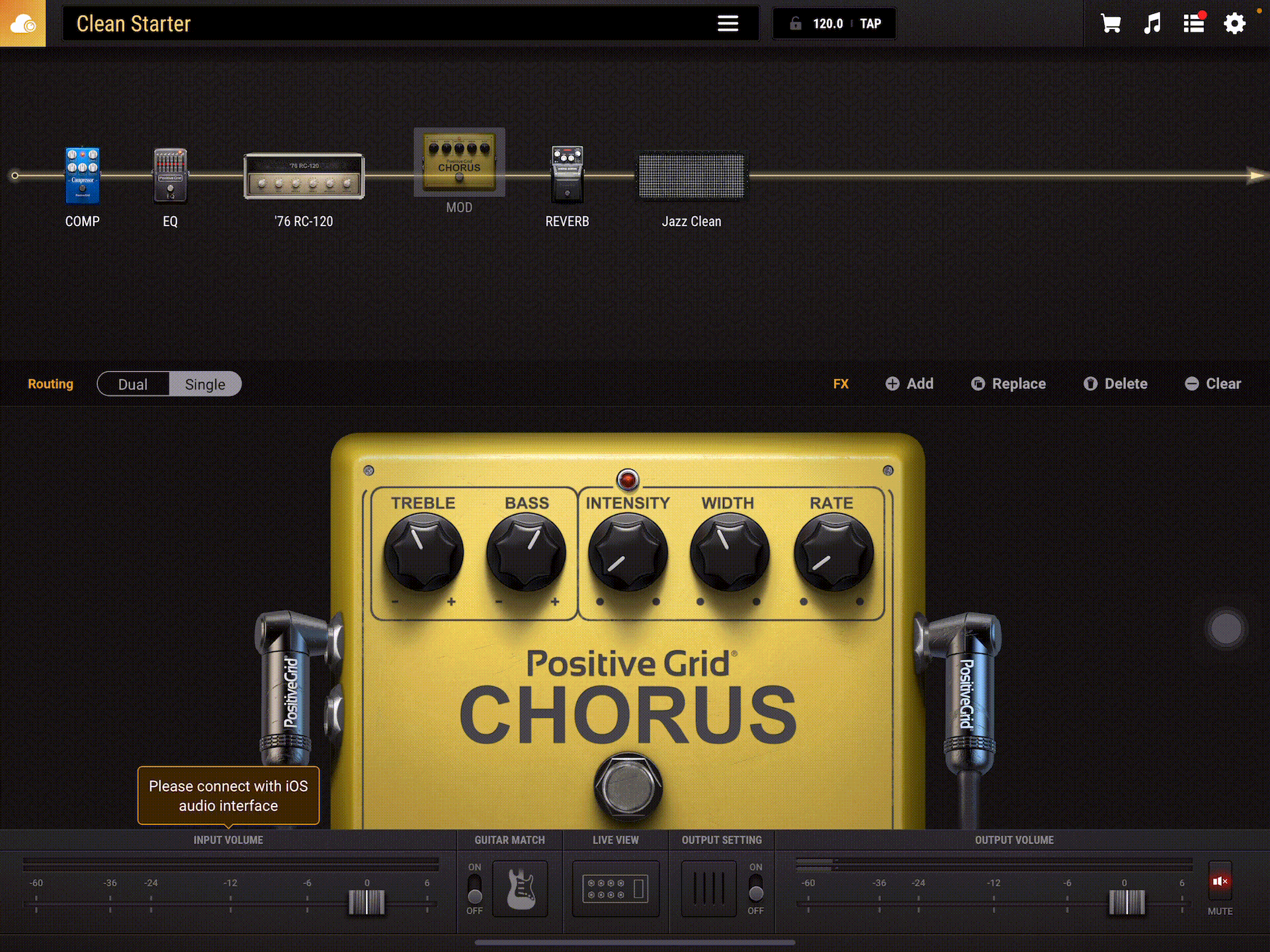Click the signal chain input node
The width and height of the screenshot is (1270, 952).
point(15,176)
